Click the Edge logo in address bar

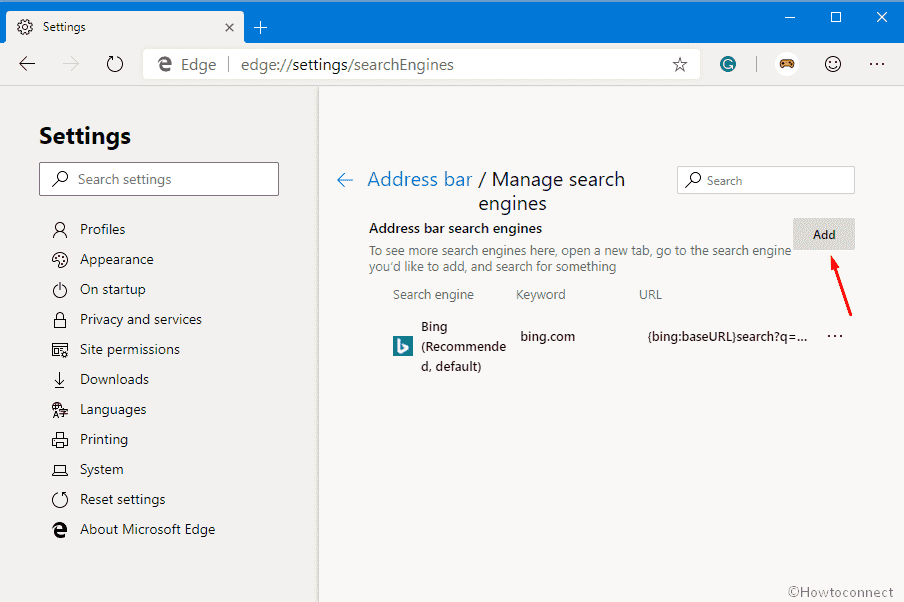click(165, 64)
